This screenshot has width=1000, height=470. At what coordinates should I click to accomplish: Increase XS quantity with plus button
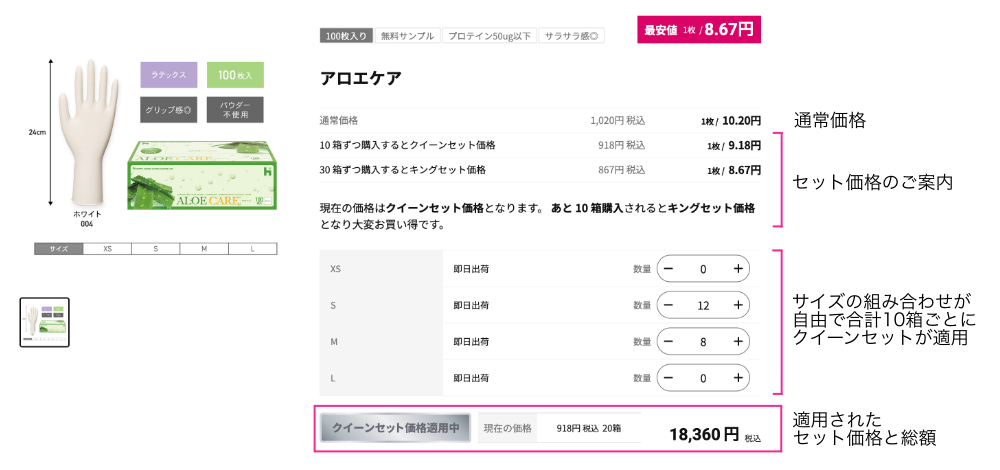[738, 268]
